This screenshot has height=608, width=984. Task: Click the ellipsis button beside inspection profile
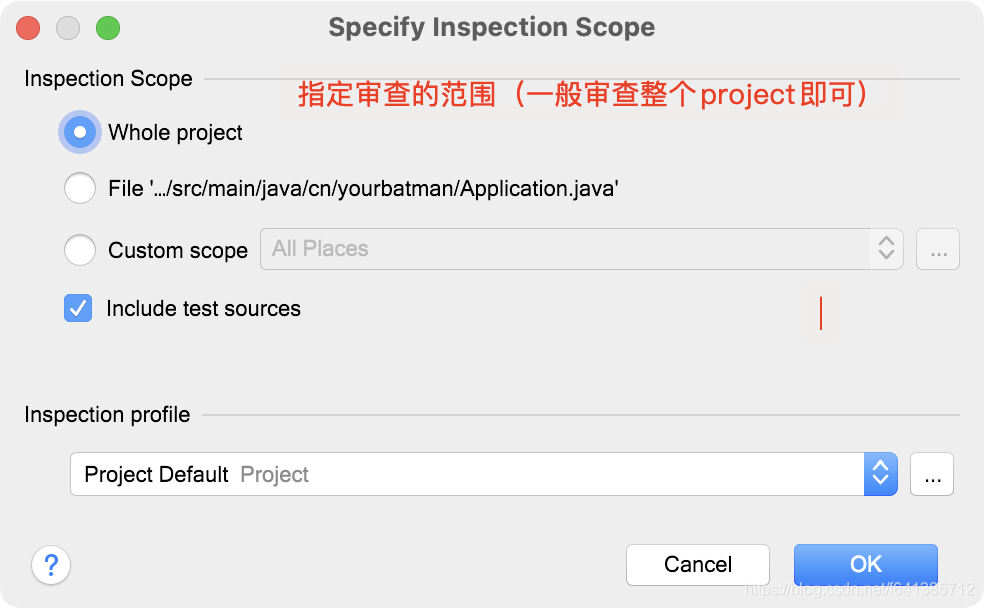932,475
